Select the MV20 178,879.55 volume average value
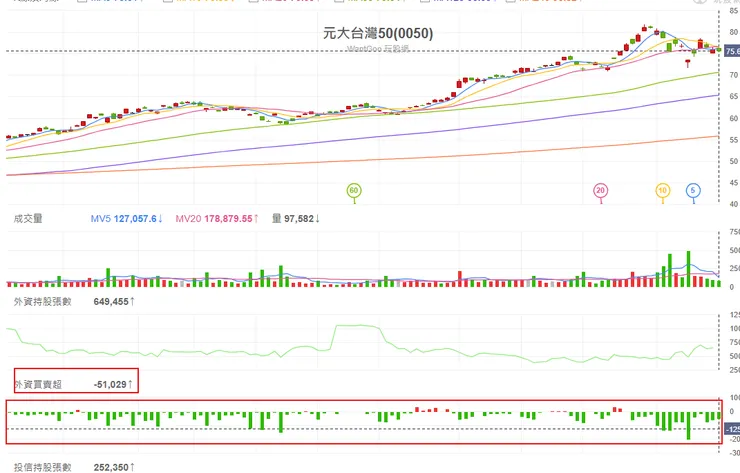This screenshot has width=740, height=473. [217, 219]
